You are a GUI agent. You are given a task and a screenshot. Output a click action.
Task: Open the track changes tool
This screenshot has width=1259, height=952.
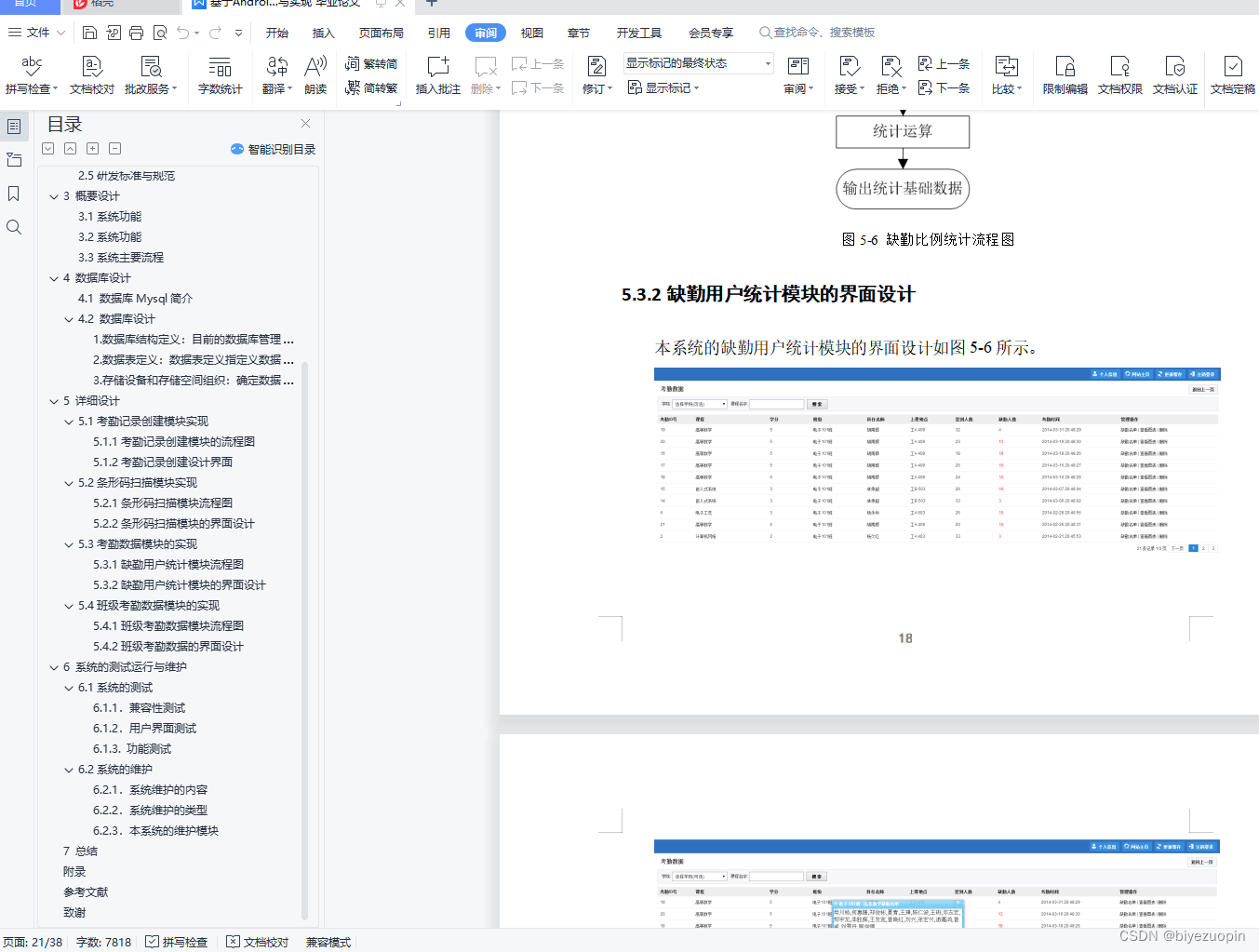tap(596, 75)
